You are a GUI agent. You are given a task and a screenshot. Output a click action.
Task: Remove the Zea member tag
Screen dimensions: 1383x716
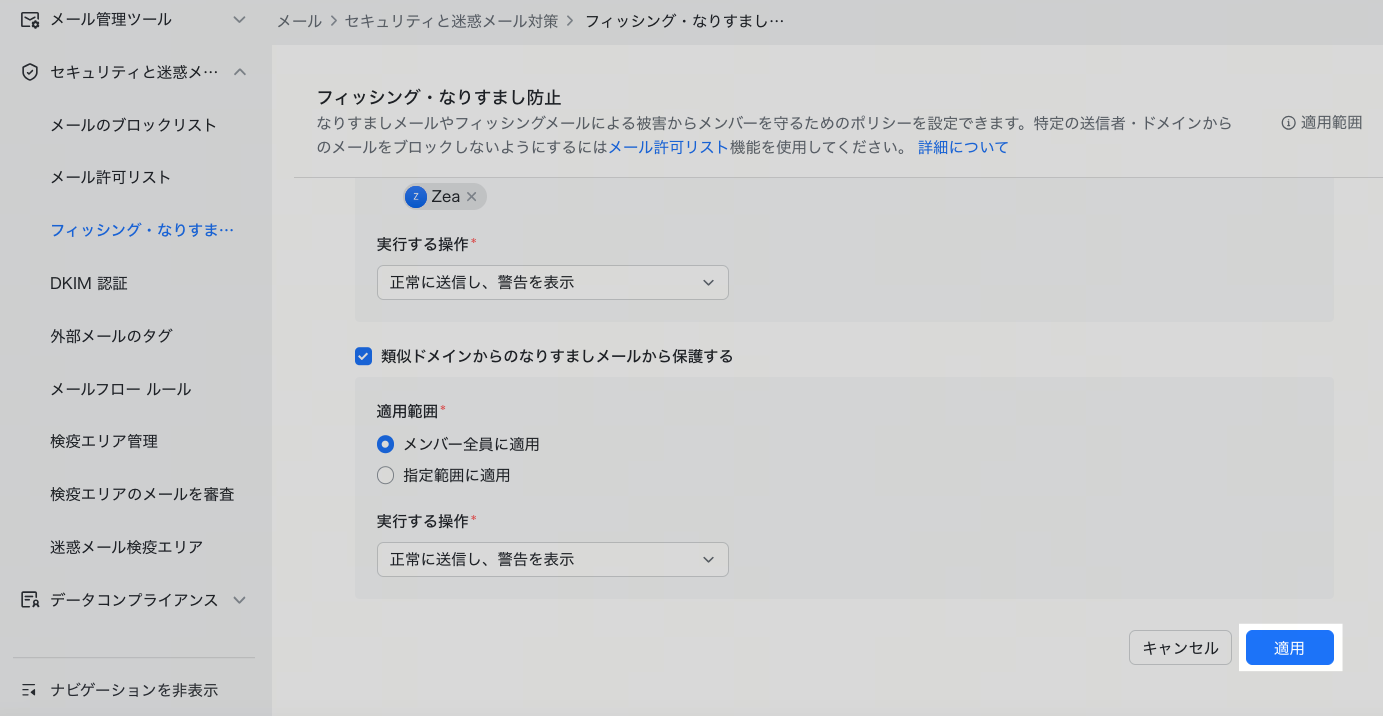coord(472,197)
